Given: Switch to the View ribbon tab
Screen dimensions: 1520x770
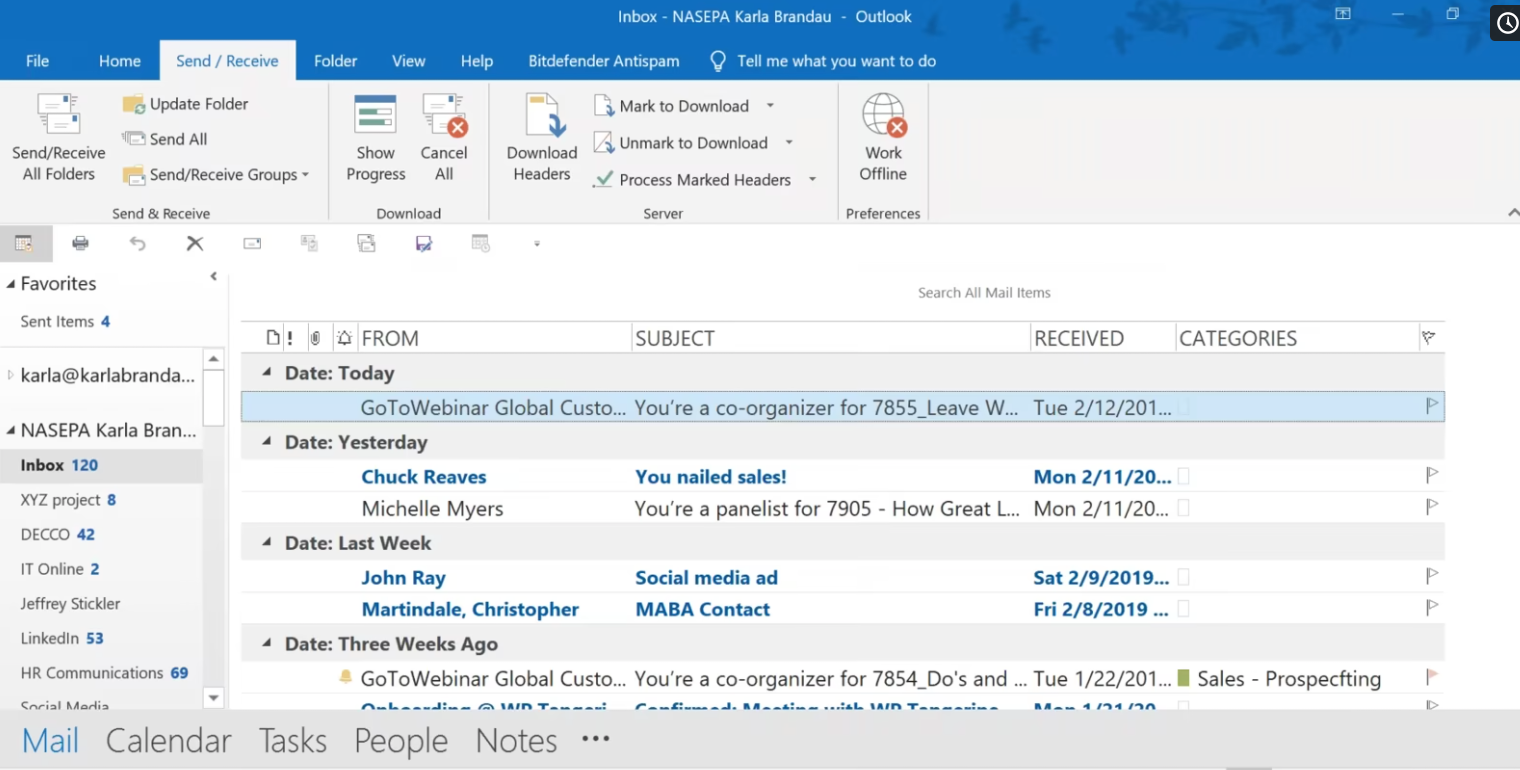Looking at the screenshot, I should (408, 61).
